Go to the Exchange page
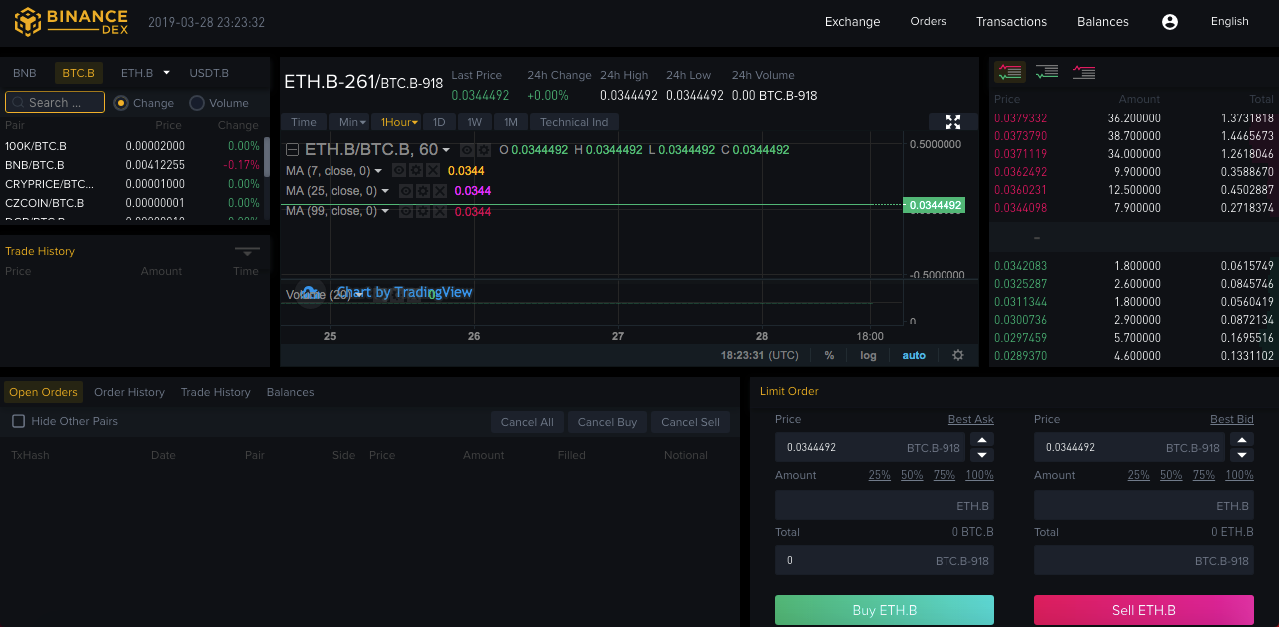1279x627 pixels. (852, 21)
